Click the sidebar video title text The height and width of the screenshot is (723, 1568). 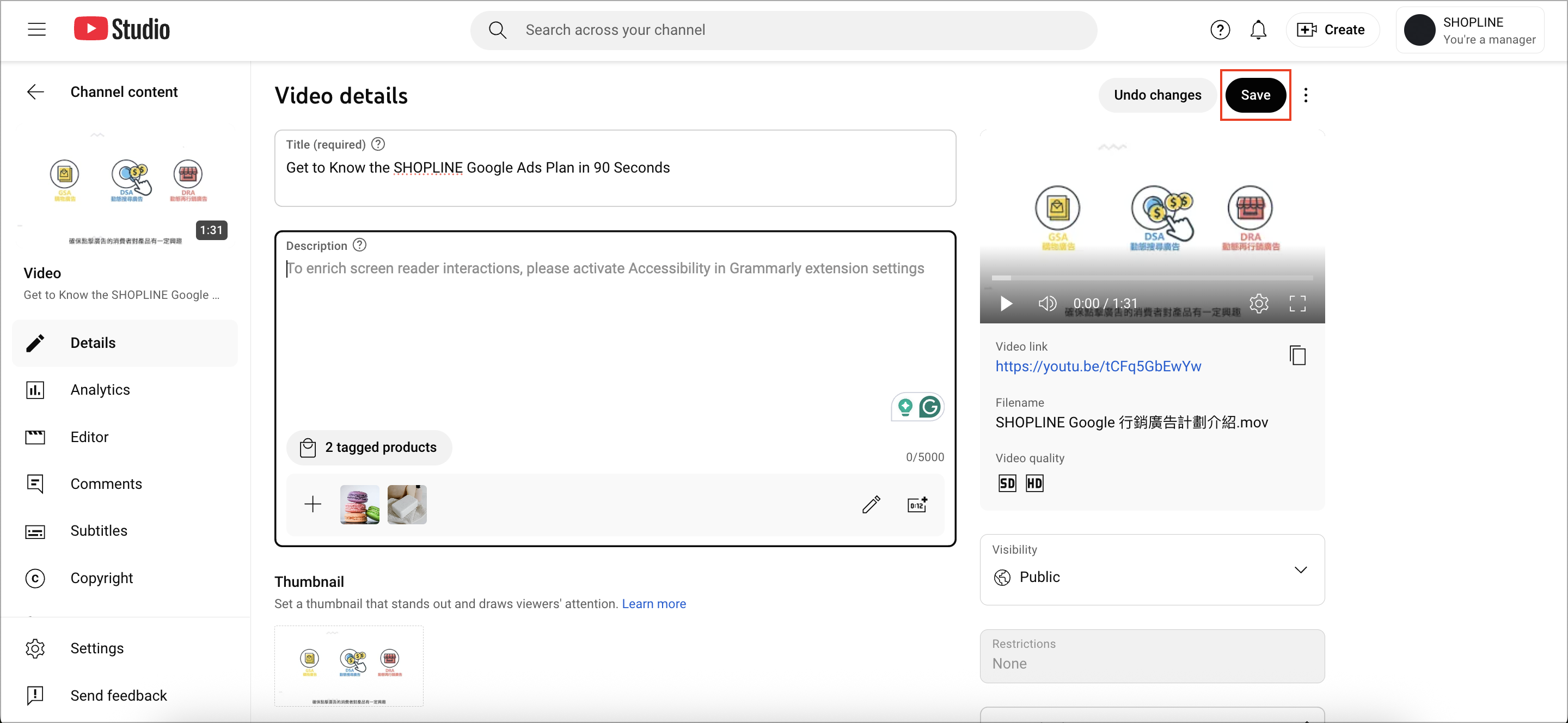[122, 295]
